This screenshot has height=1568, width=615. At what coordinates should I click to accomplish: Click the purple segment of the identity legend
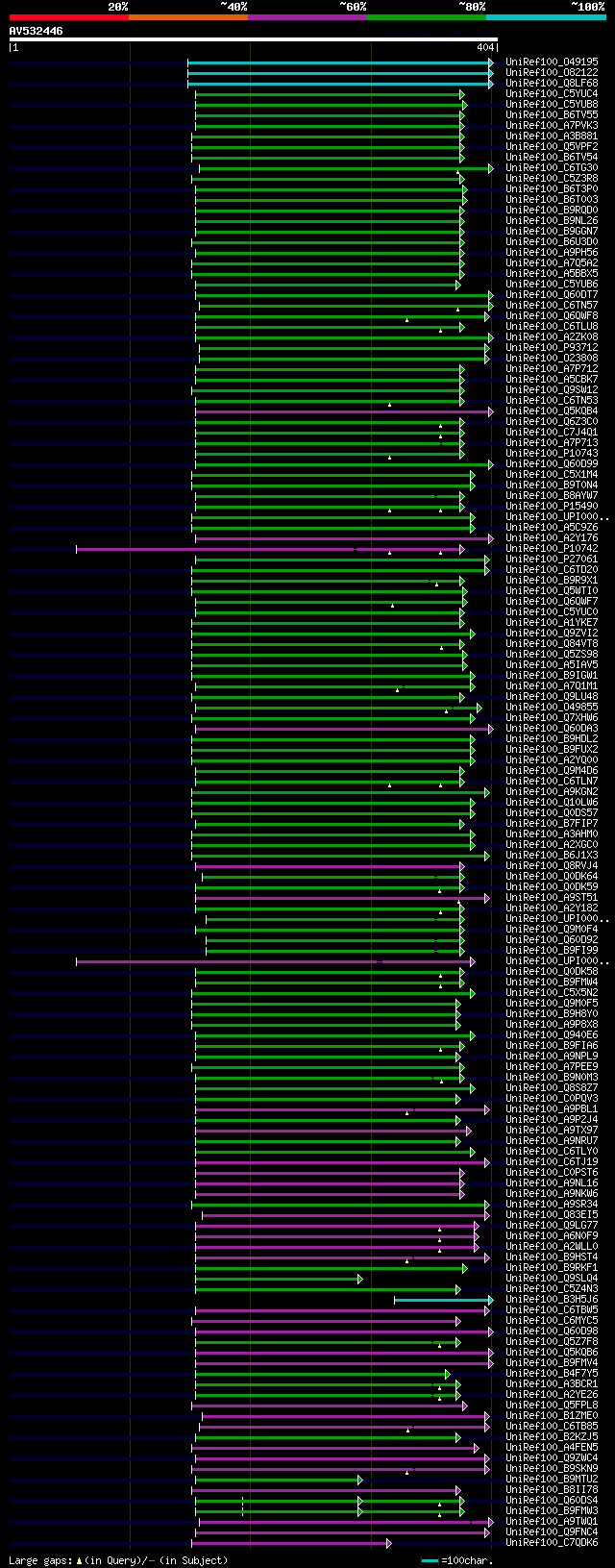tap(307, 17)
